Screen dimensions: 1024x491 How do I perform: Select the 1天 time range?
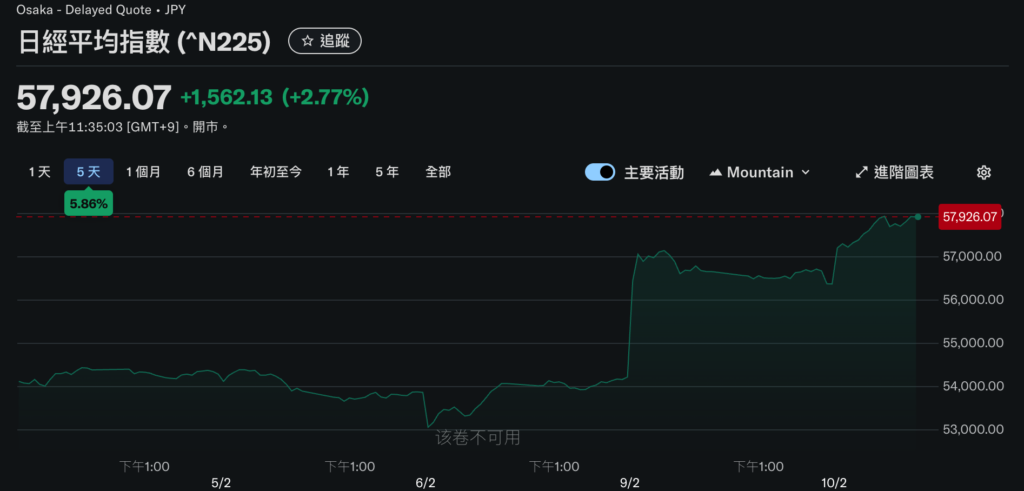click(39, 172)
